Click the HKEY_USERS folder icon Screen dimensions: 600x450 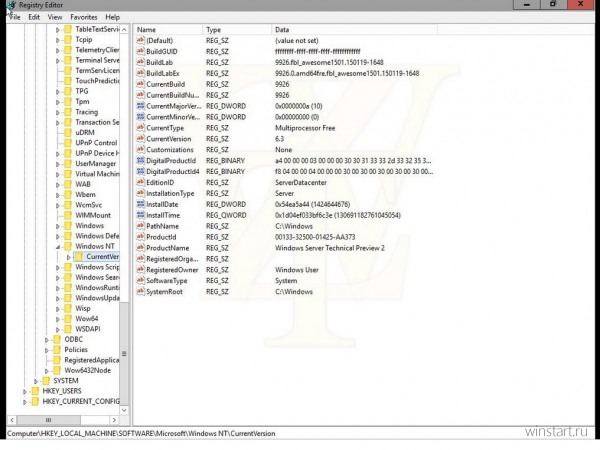coord(34,391)
